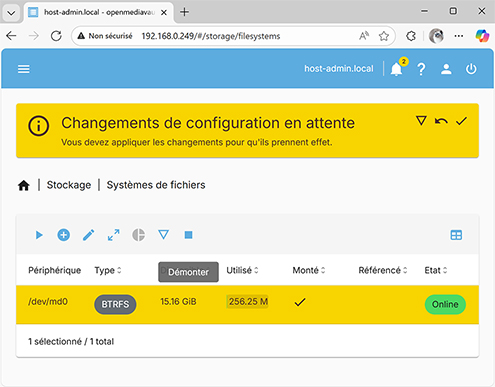Sort table by Utilisé column
495x387 pixels.
242,270
